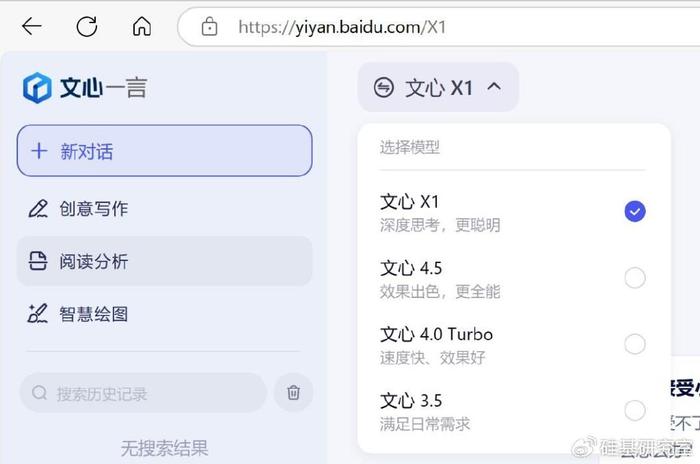Click the yiyan.baidu.com address bar

[x=438, y=27]
